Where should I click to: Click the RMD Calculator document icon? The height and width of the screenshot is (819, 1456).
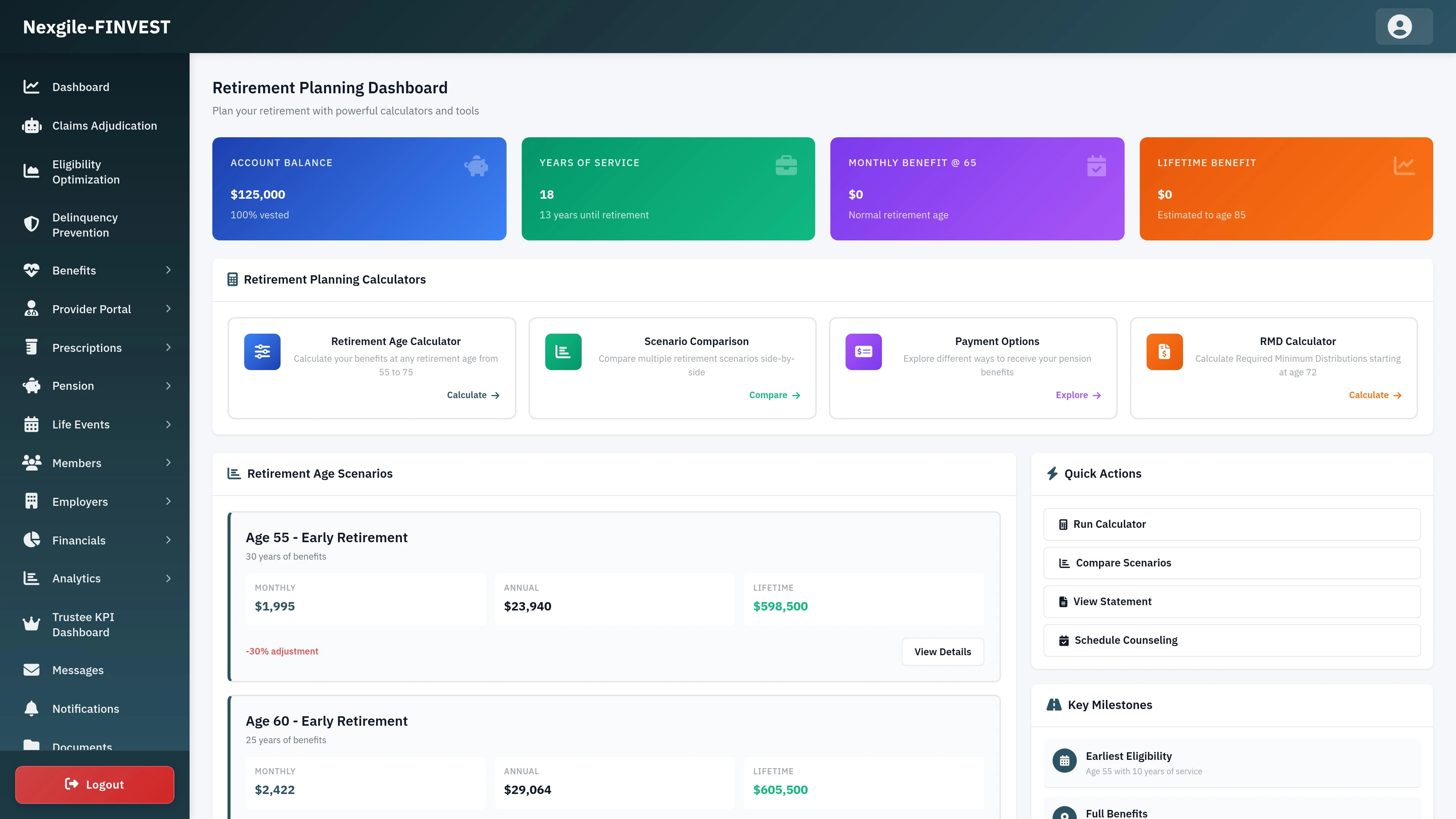1164,351
